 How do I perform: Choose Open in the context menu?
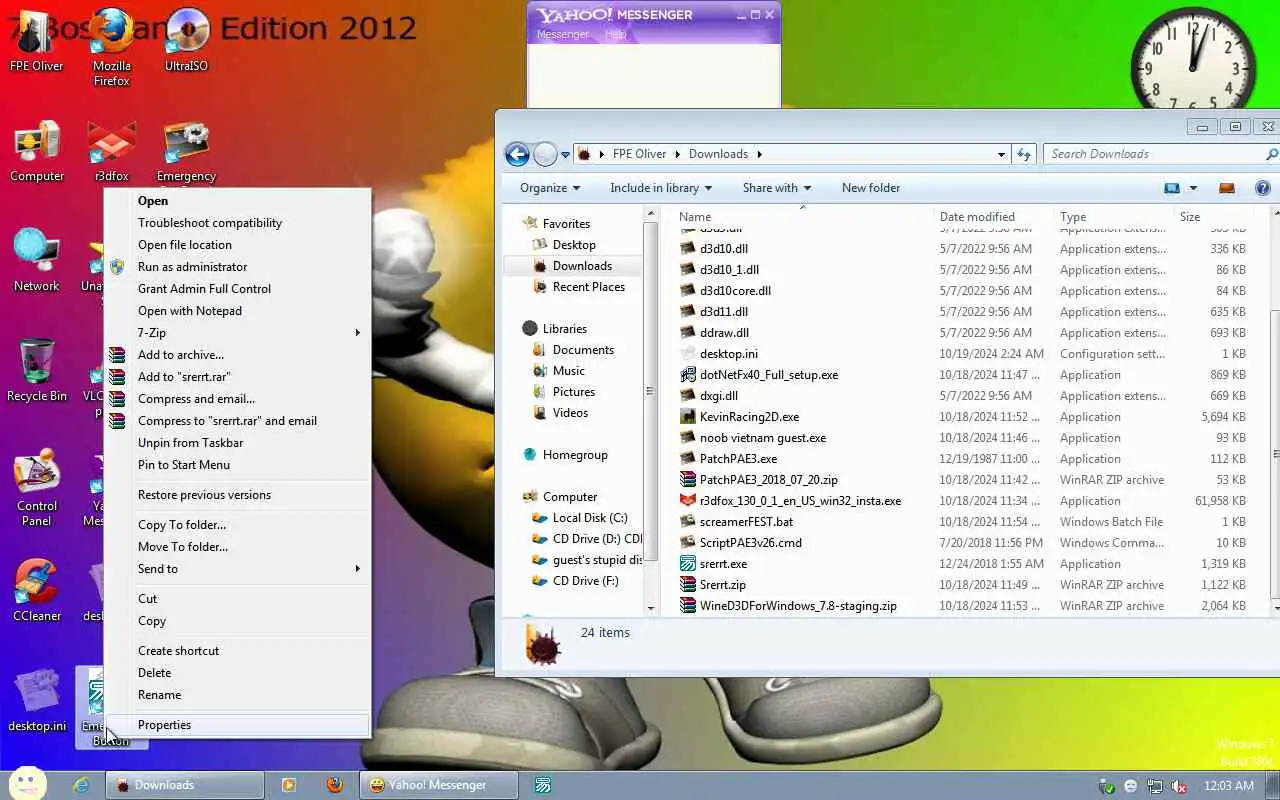point(237,201)
